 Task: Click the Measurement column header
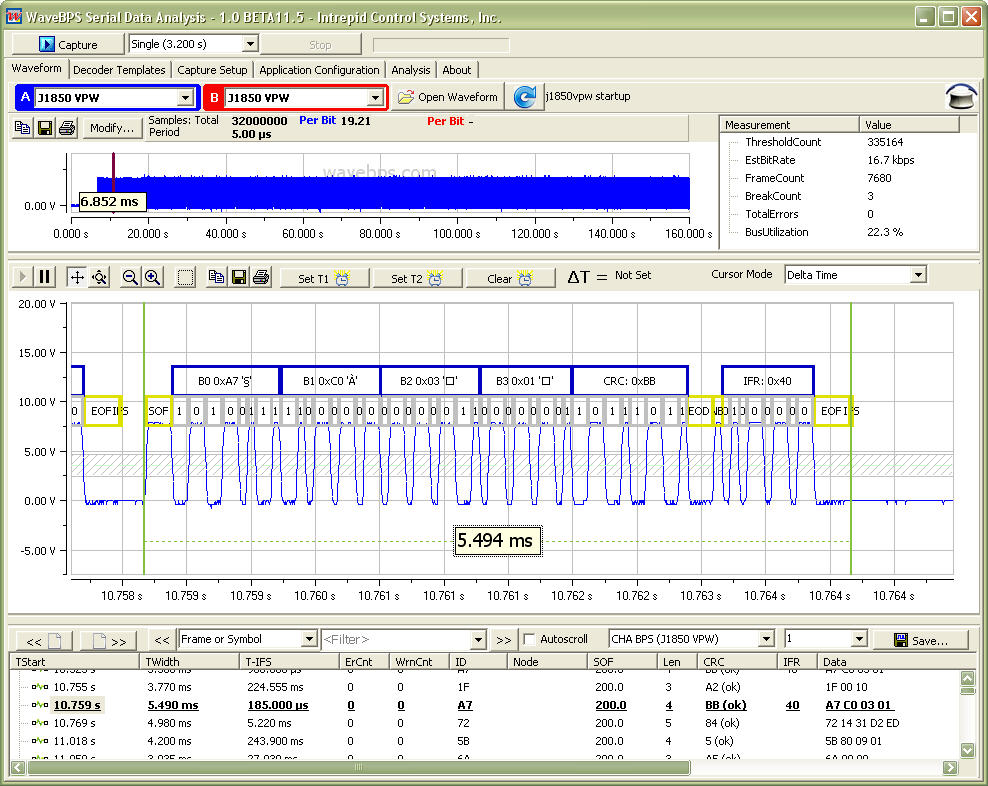pos(789,125)
